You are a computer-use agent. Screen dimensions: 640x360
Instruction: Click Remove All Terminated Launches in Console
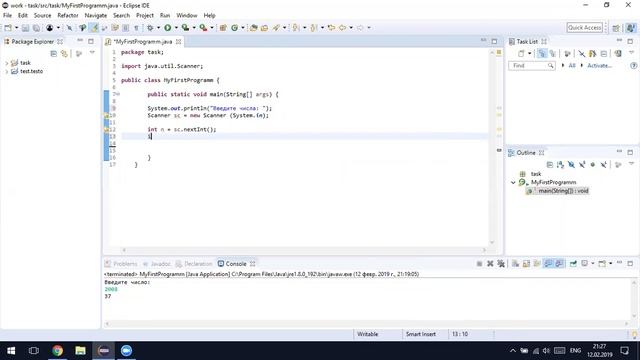501,264
